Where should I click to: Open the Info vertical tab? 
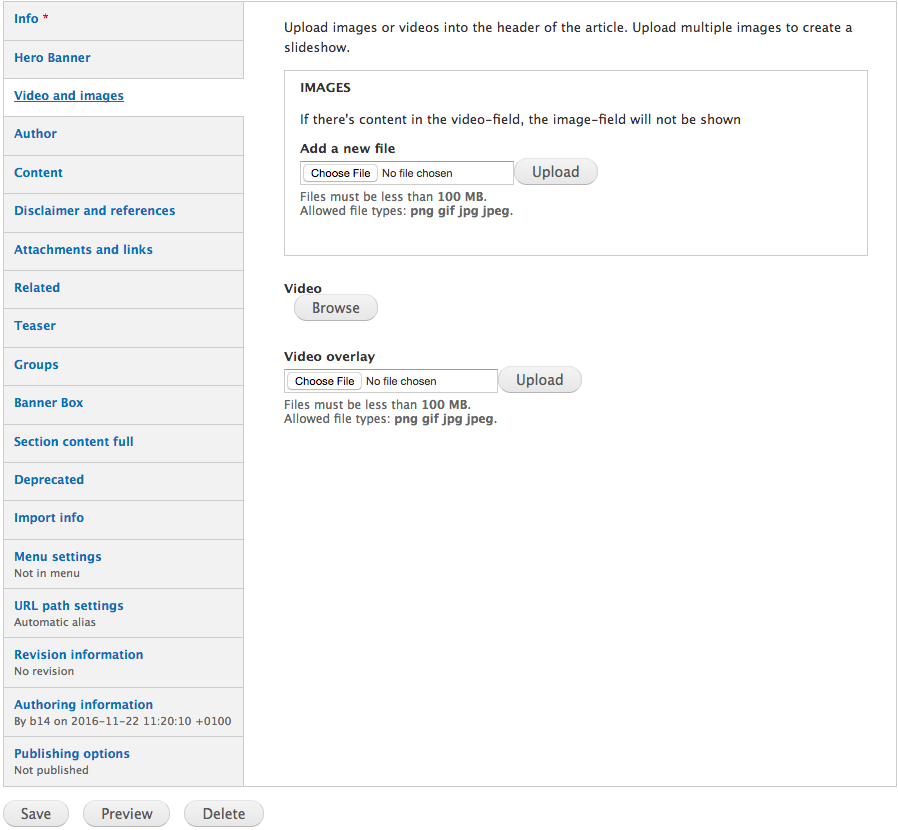pyautogui.click(x=26, y=19)
